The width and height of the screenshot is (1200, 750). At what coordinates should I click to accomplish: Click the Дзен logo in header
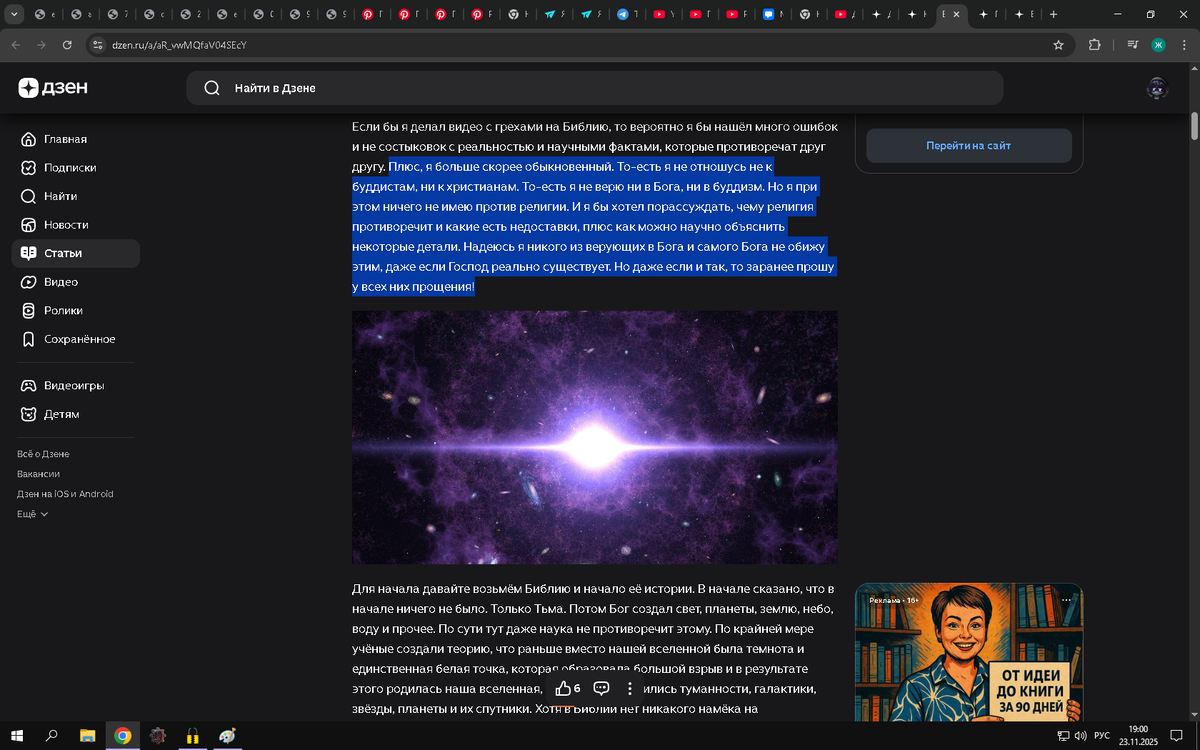[x=53, y=88]
